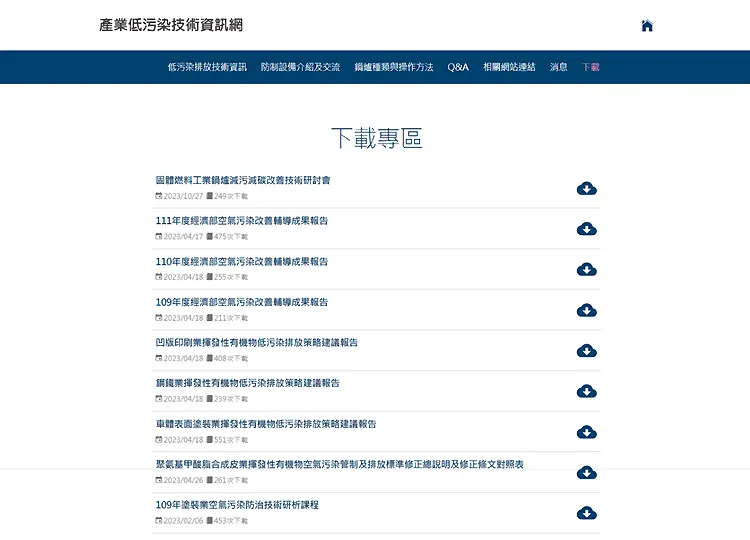Download 聚氨基甲酸脂合成皮業 document cloud icon
Screen dimensions: 750x540
click(x=587, y=472)
